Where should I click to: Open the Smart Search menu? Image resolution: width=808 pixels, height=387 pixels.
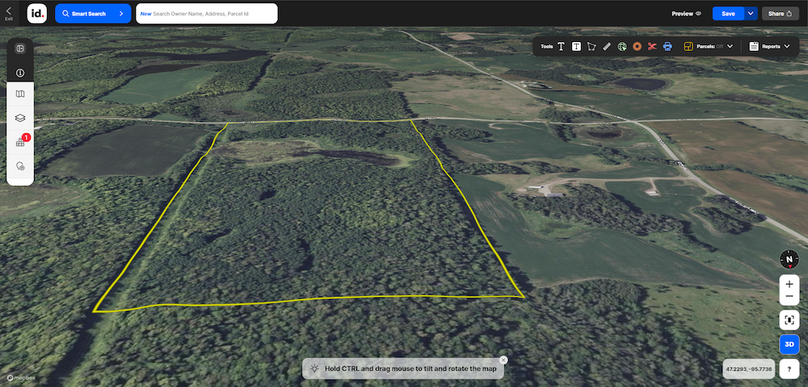[93, 14]
